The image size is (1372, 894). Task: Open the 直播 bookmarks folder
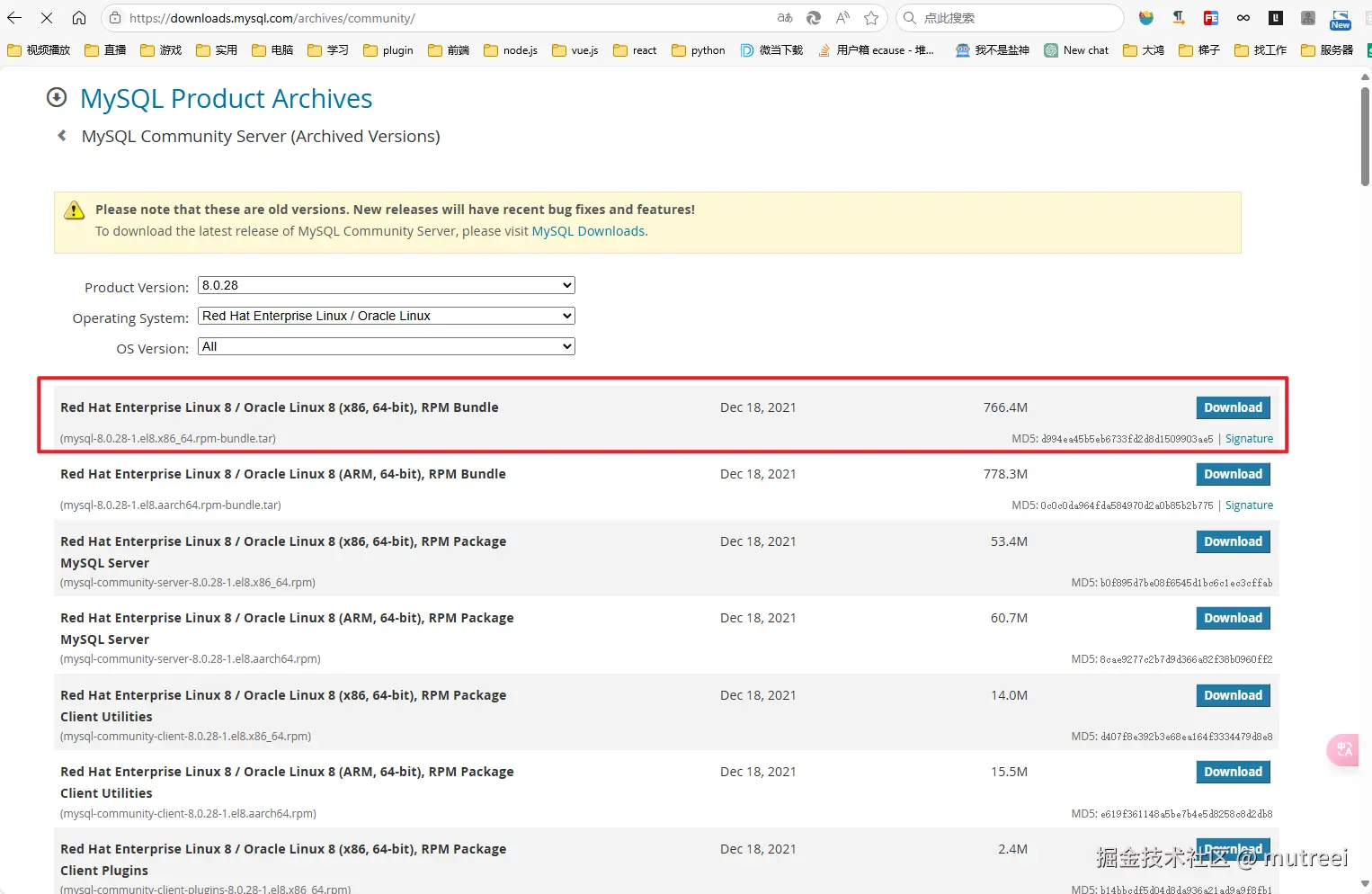pos(105,50)
